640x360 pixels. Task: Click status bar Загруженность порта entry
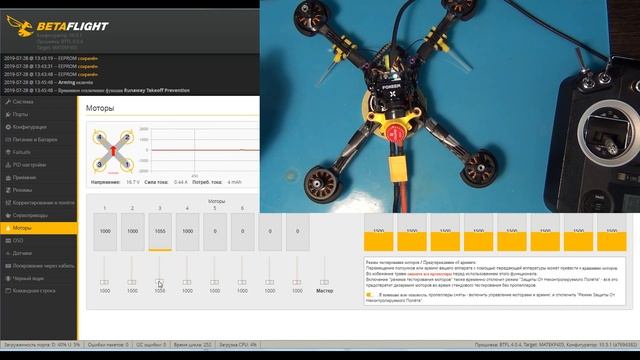click(42, 345)
